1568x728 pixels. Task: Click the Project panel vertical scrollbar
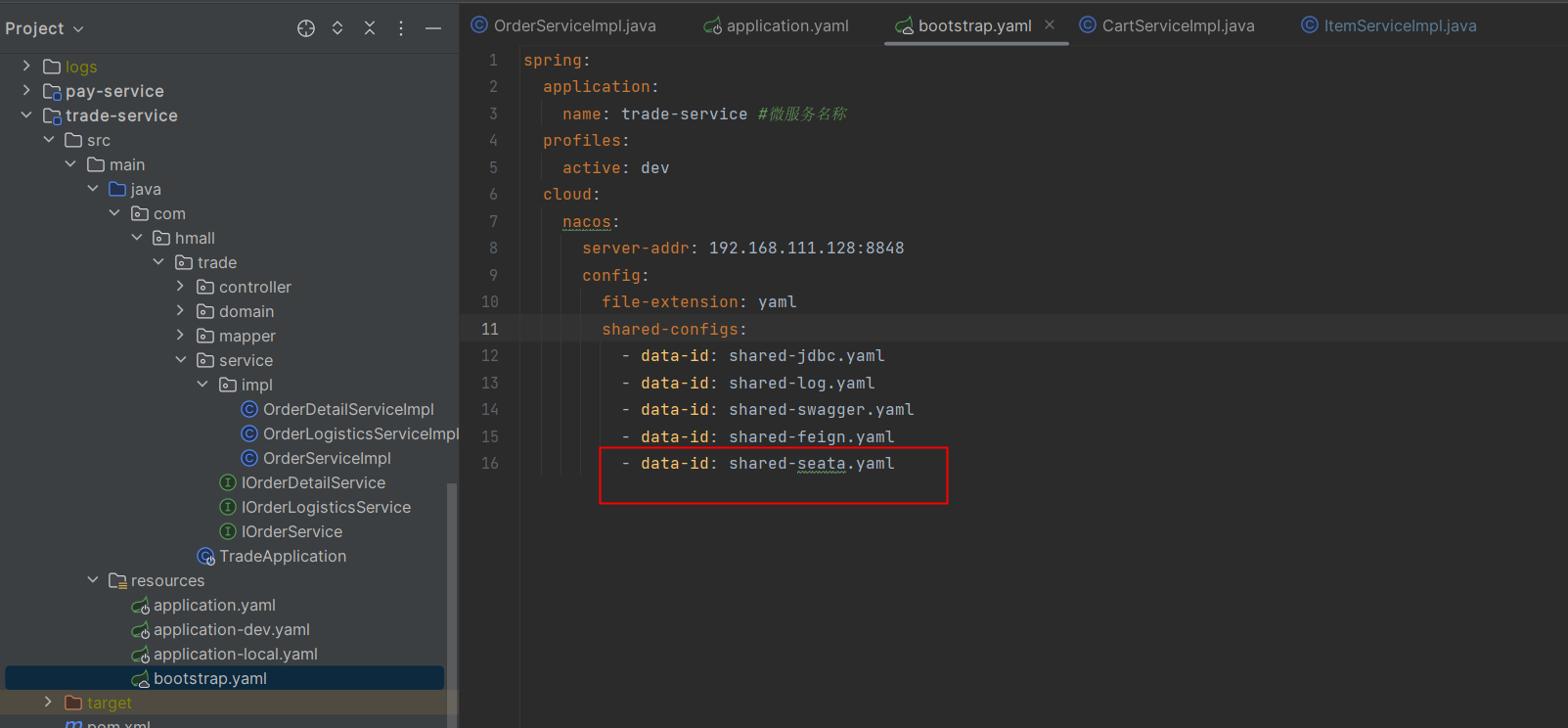point(451,587)
